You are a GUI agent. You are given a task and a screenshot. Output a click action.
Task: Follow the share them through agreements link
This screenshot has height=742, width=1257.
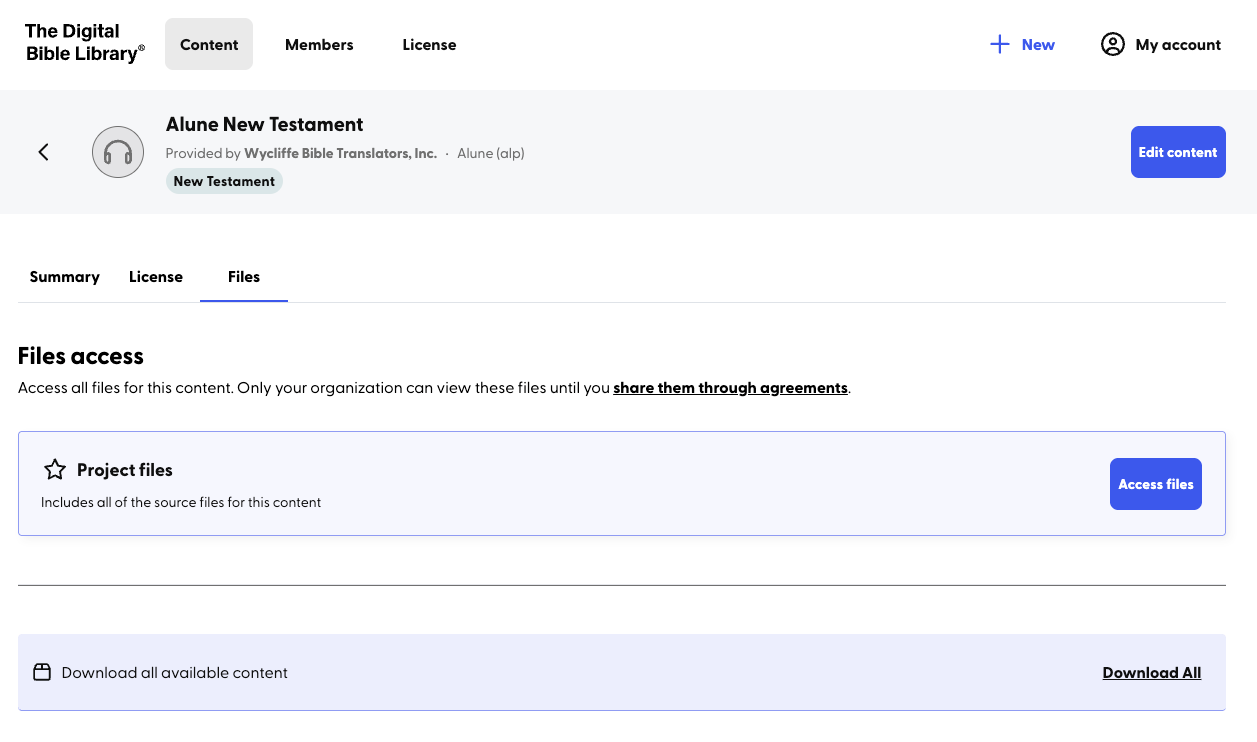(x=730, y=388)
